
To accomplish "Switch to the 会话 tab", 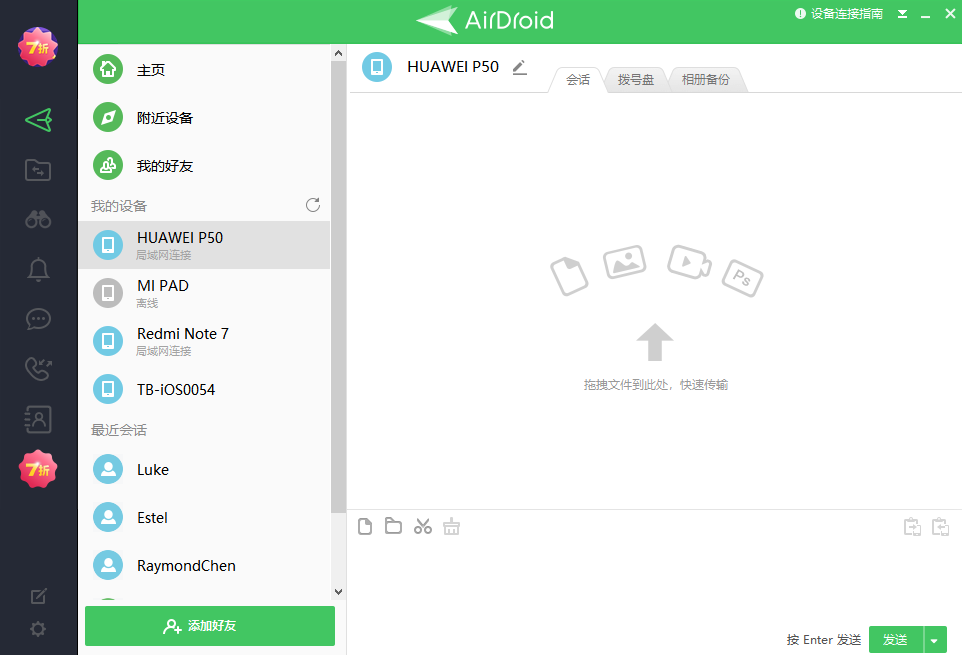I will (577, 80).
